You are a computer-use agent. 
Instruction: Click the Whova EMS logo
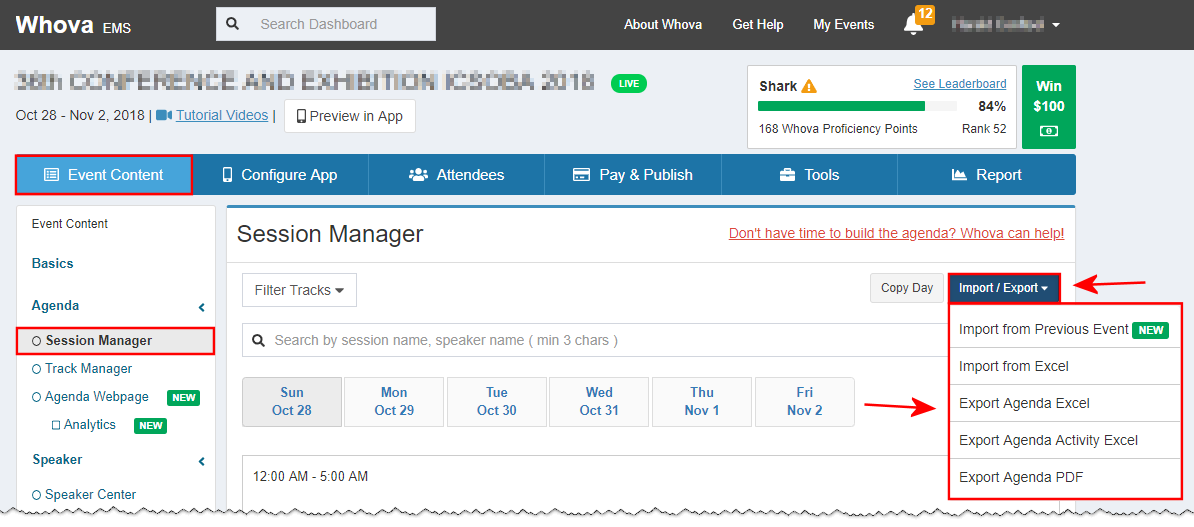(x=73, y=25)
